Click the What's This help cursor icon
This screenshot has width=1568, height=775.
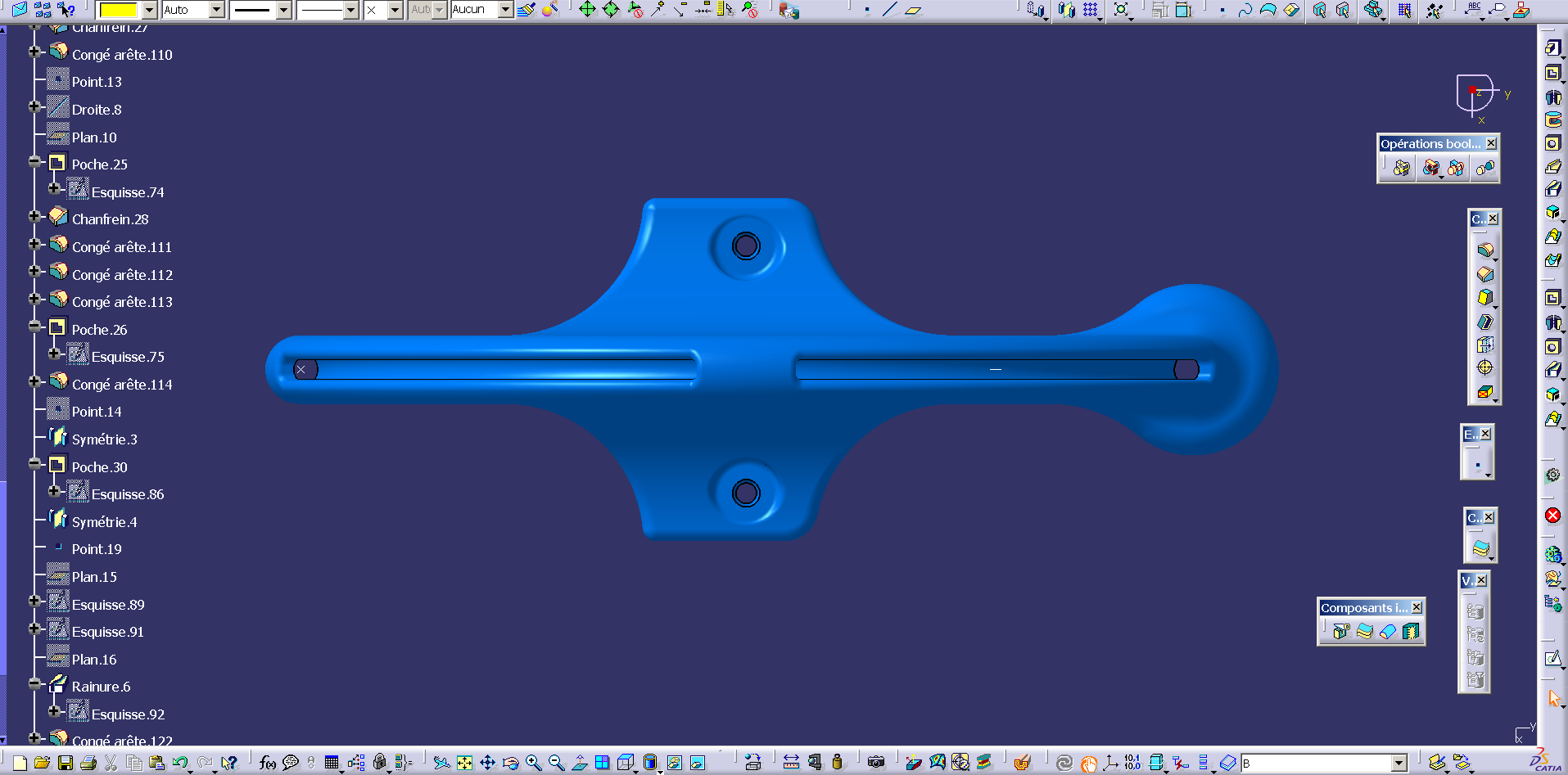[228, 763]
